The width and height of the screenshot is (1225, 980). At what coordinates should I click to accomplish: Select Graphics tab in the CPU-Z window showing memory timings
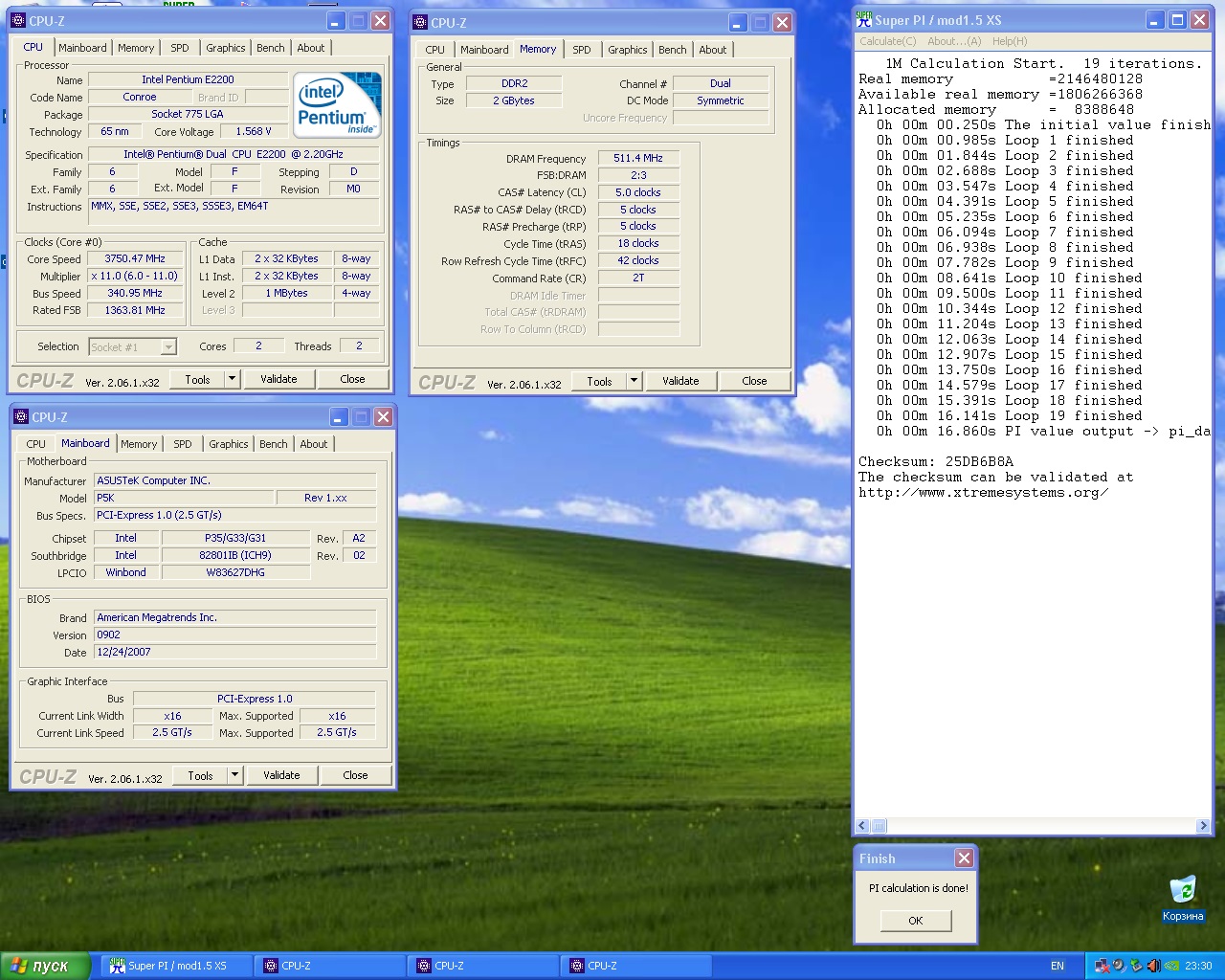tap(628, 50)
